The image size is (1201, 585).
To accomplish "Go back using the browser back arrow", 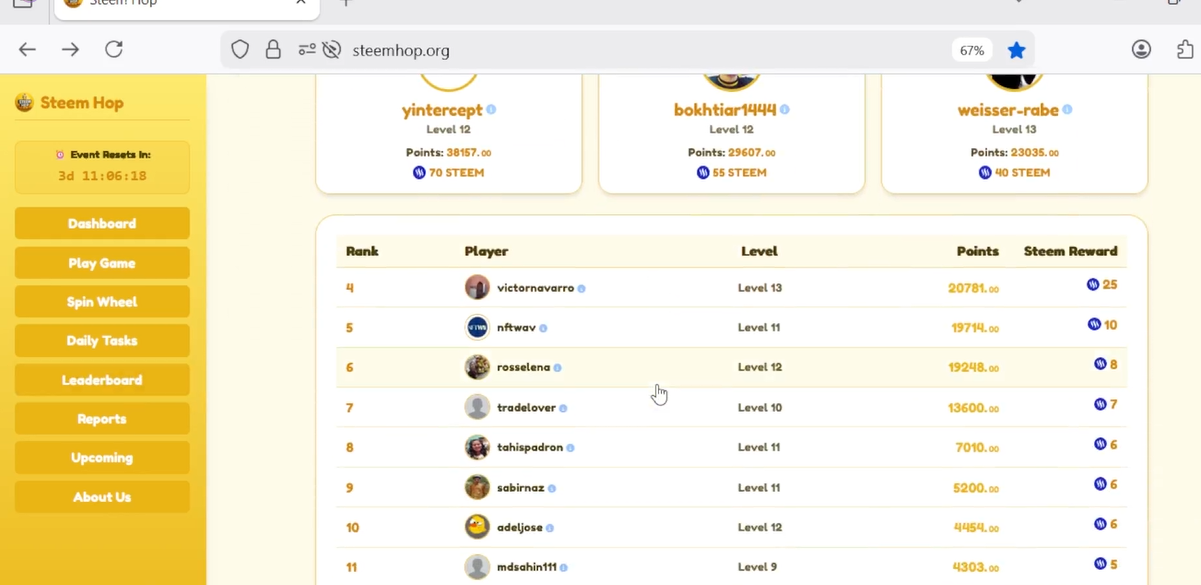I will [x=27, y=49].
